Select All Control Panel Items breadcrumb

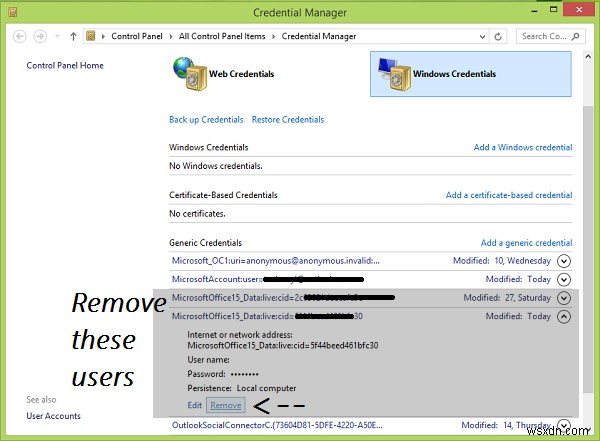222,36
